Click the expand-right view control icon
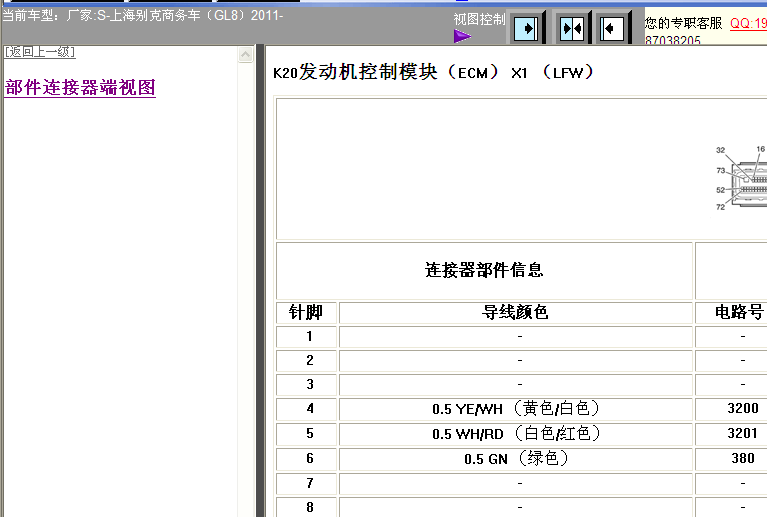The height and width of the screenshot is (517, 767). [x=527, y=28]
